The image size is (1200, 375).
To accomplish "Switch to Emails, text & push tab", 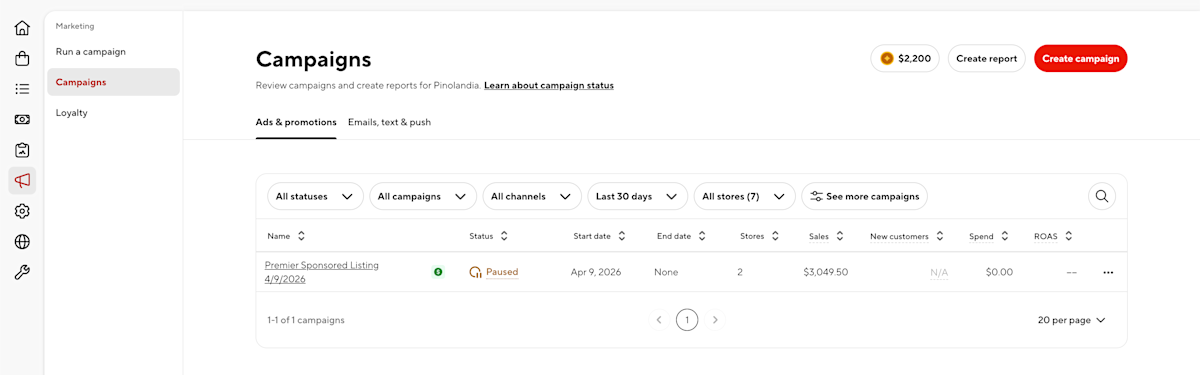I will [389, 122].
